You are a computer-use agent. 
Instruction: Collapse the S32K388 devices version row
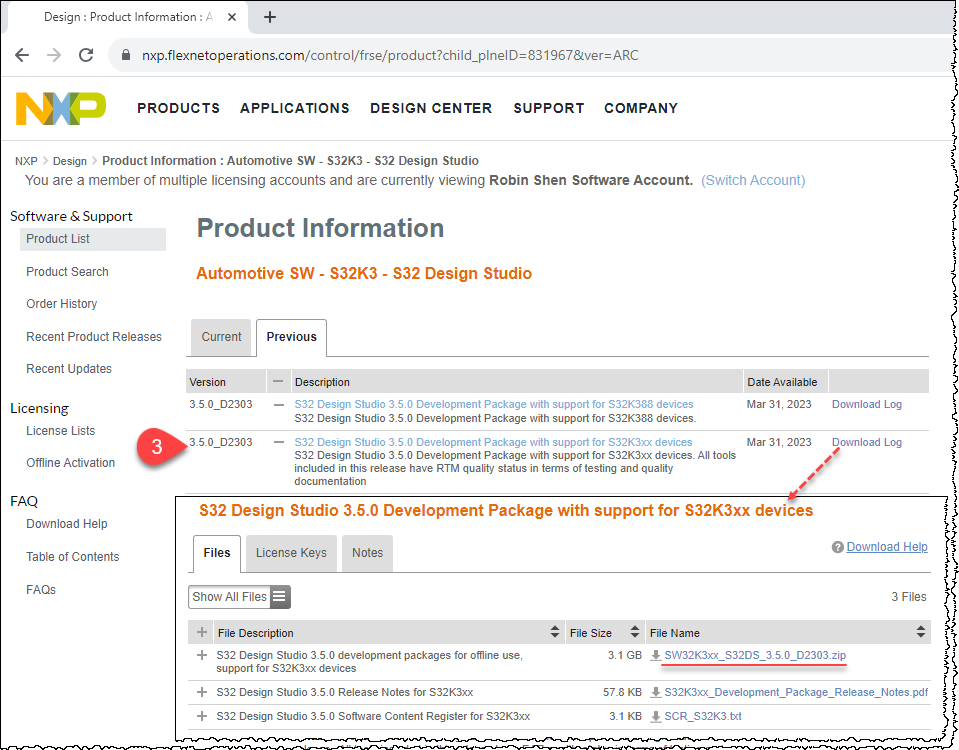tap(279, 404)
